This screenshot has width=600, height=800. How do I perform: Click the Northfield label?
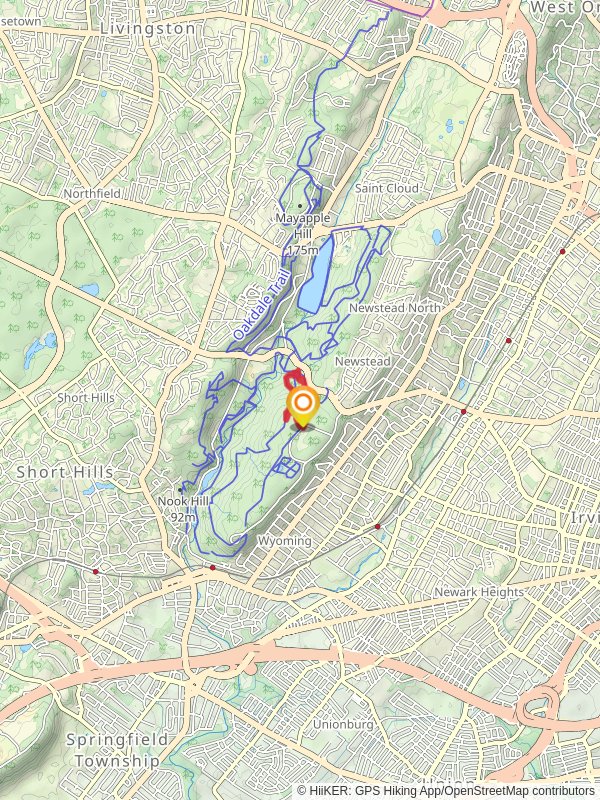click(x=92, y=193)
